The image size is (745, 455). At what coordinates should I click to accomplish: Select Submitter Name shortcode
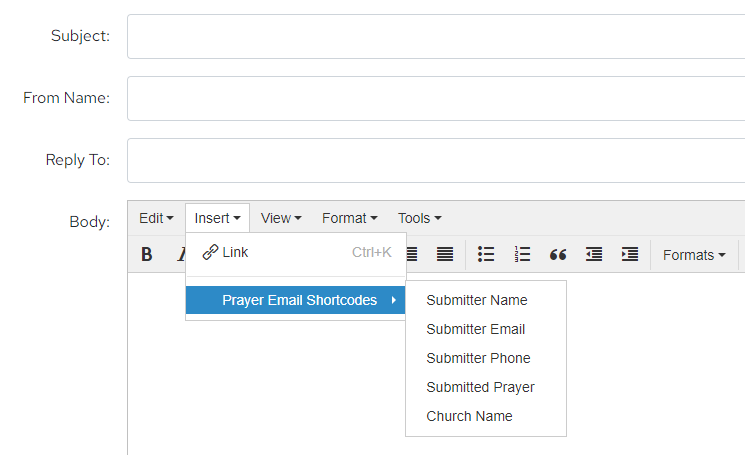[476, 300]
